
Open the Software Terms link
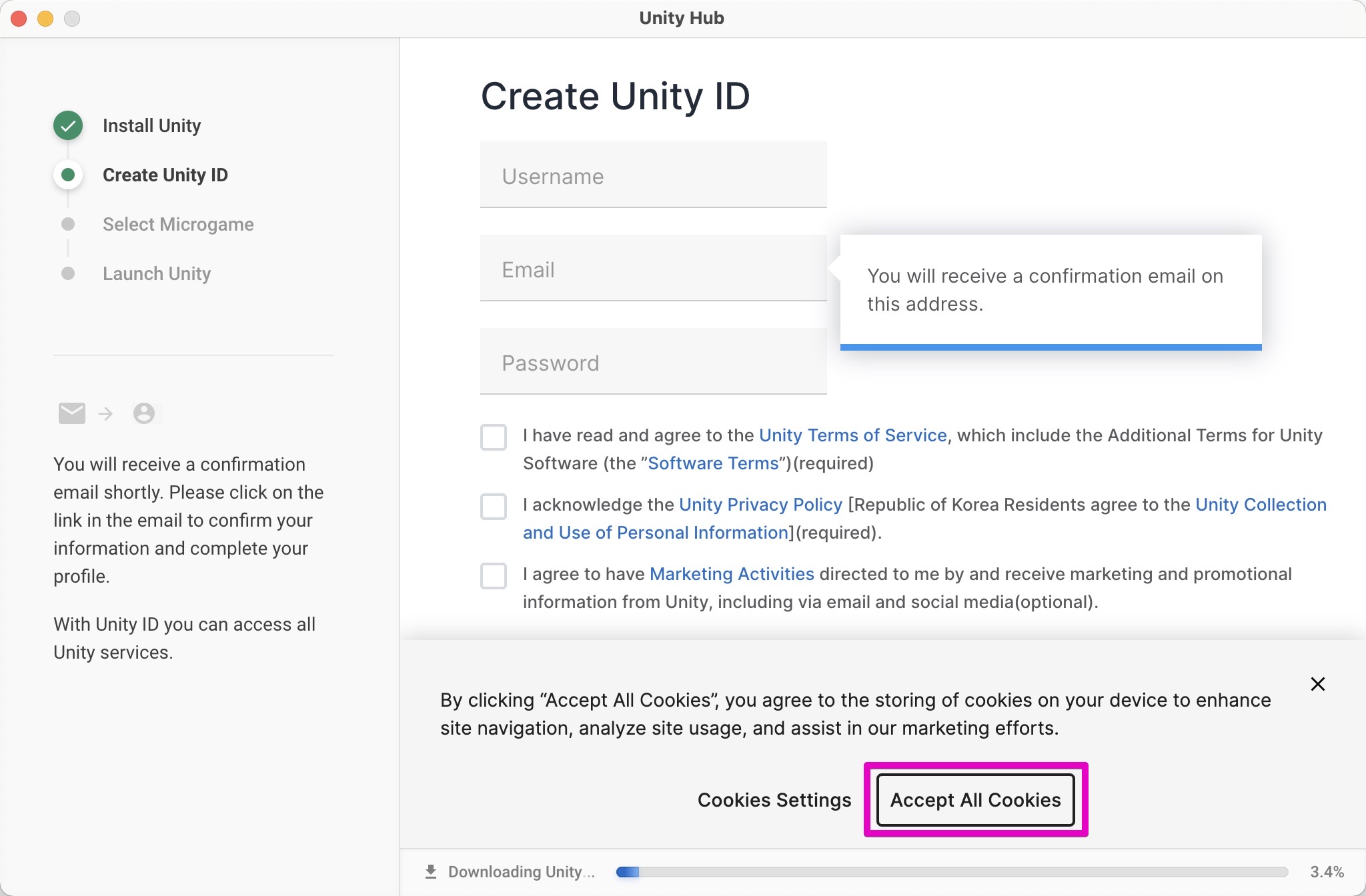coord(713,463)
